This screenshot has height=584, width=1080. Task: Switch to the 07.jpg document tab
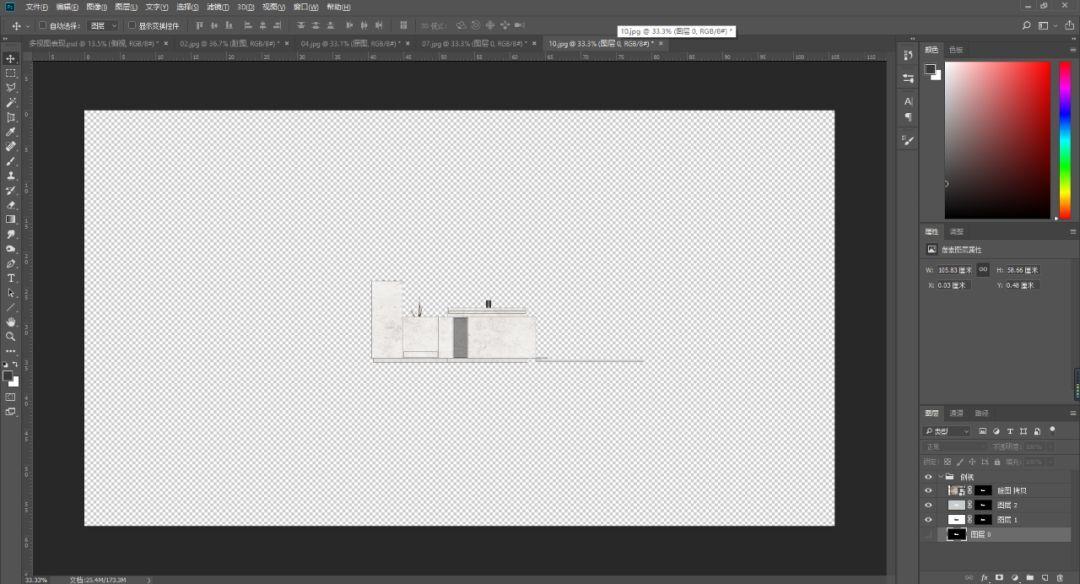coord(473,43)
